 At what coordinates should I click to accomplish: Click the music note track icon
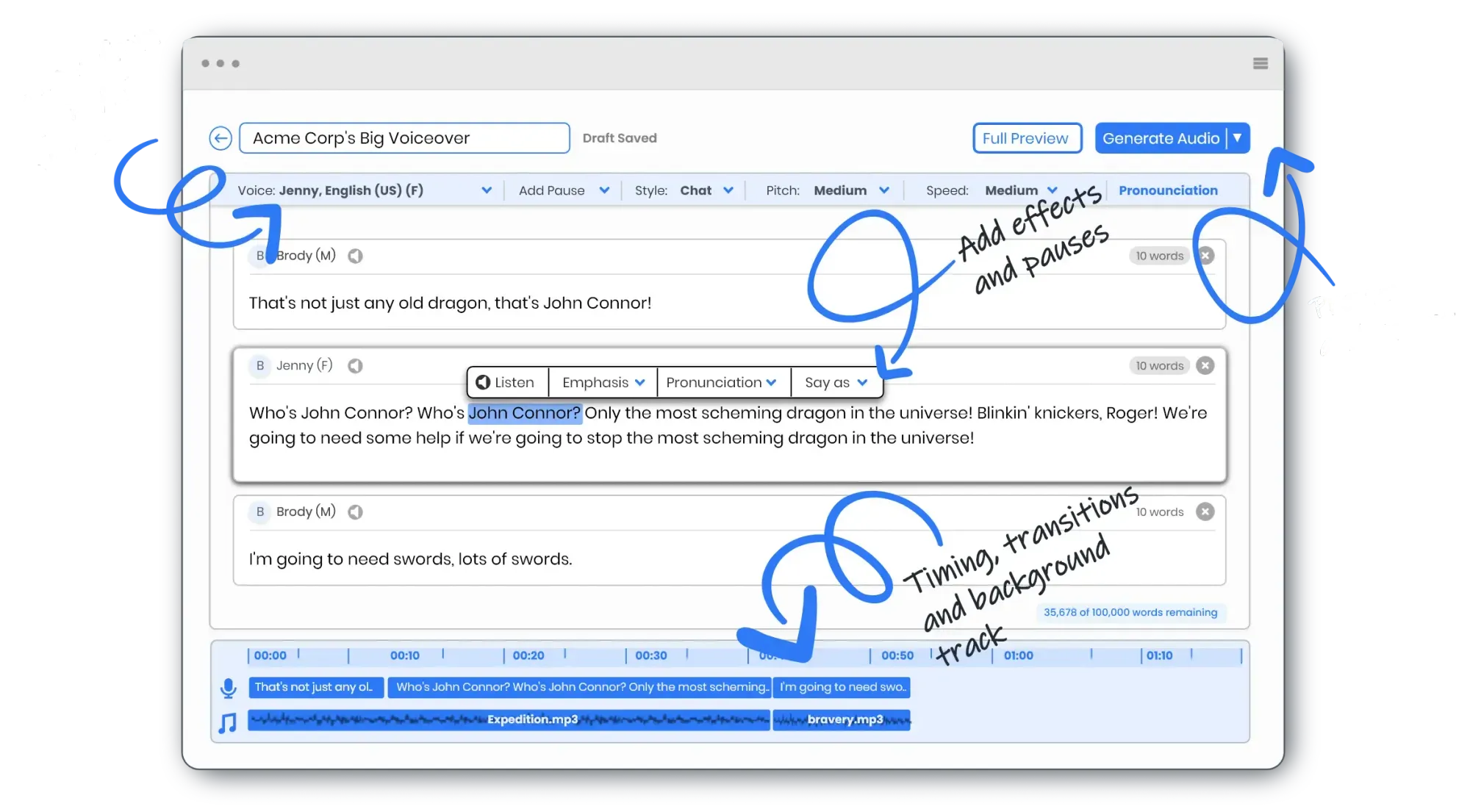pos(228,722)
